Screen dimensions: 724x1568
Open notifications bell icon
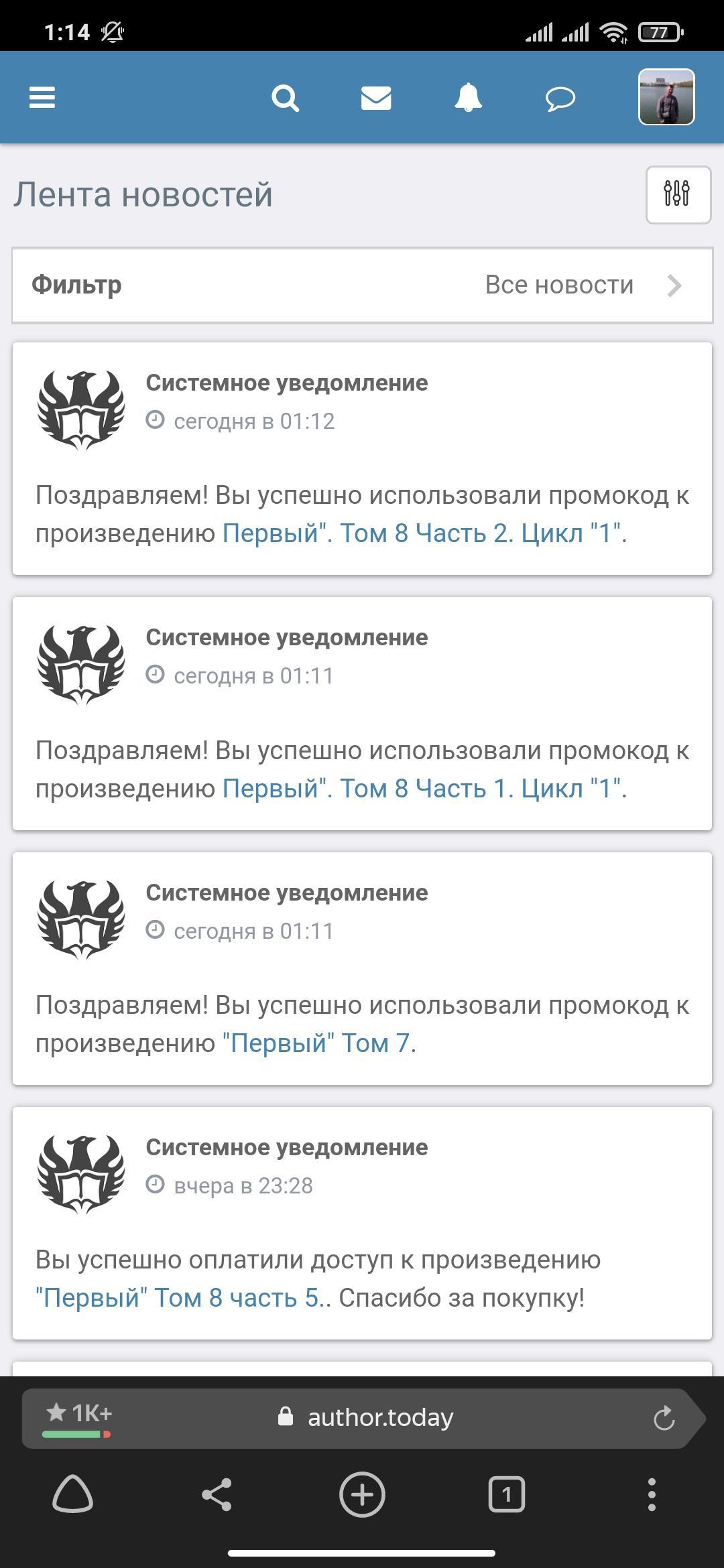tap(468, 99)
